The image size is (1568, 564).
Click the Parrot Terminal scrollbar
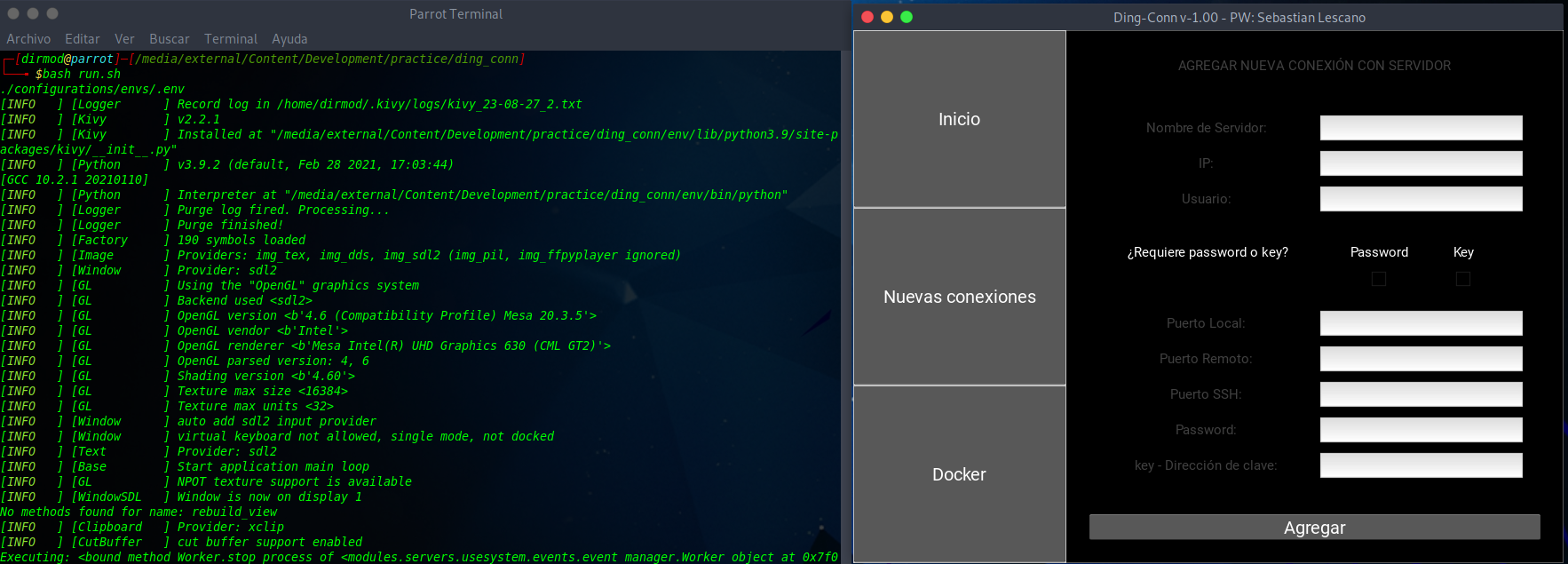click(x=846, y=306)
